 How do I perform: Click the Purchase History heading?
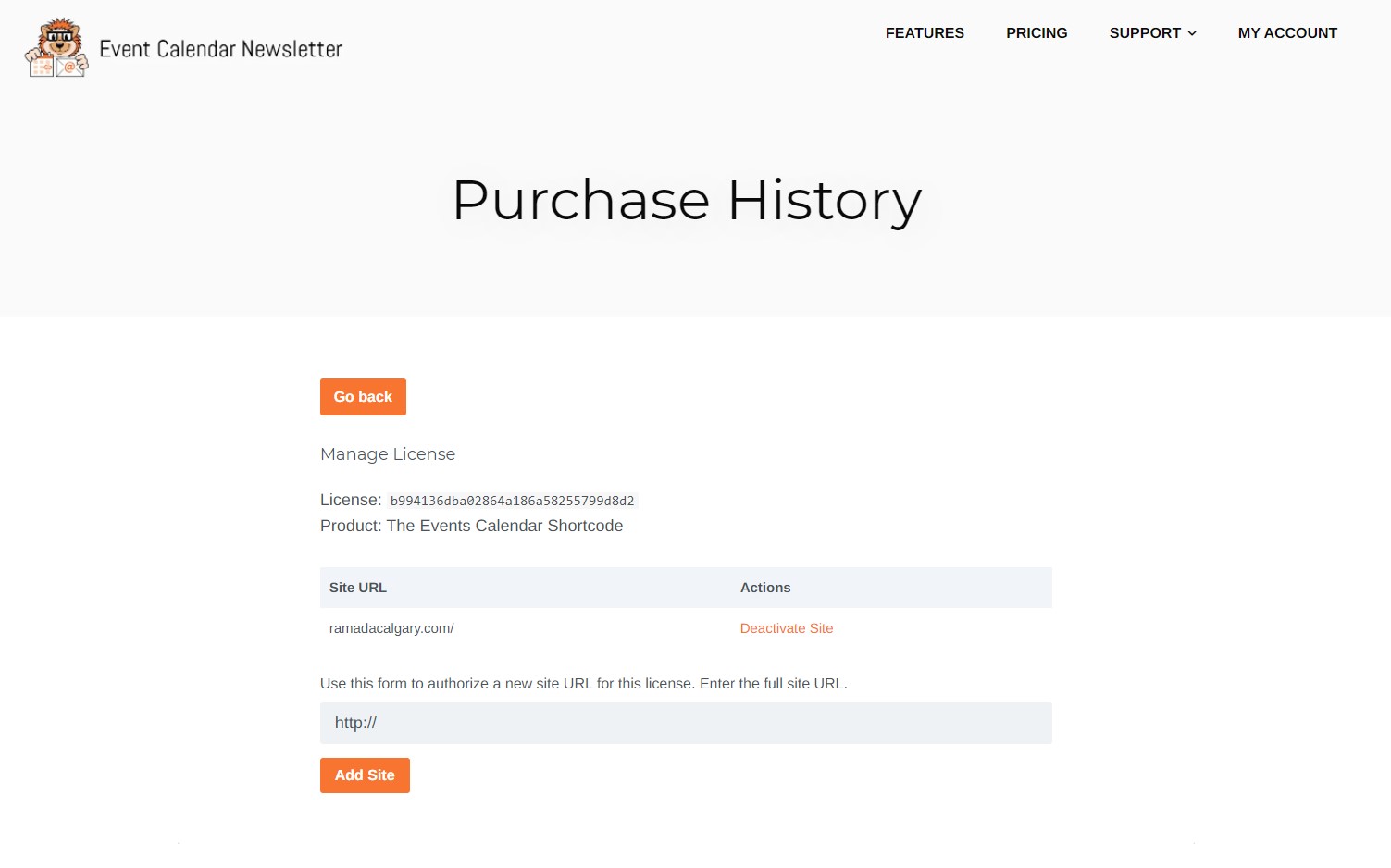[687, 200]
